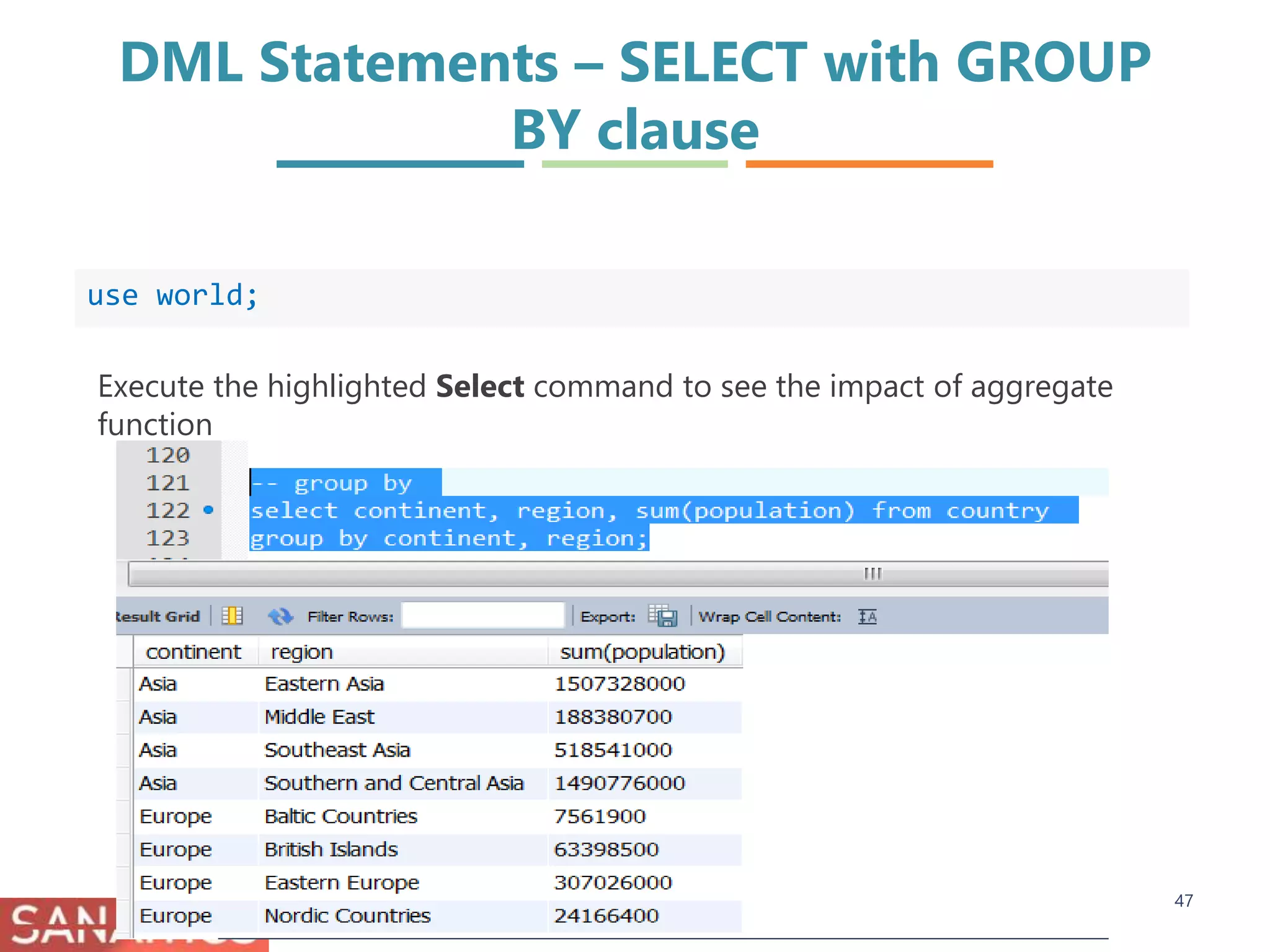Screen dimensions: 1270x952
Task: Click the Asia cell in Eastern Asia row
Action: click(195, 684)
